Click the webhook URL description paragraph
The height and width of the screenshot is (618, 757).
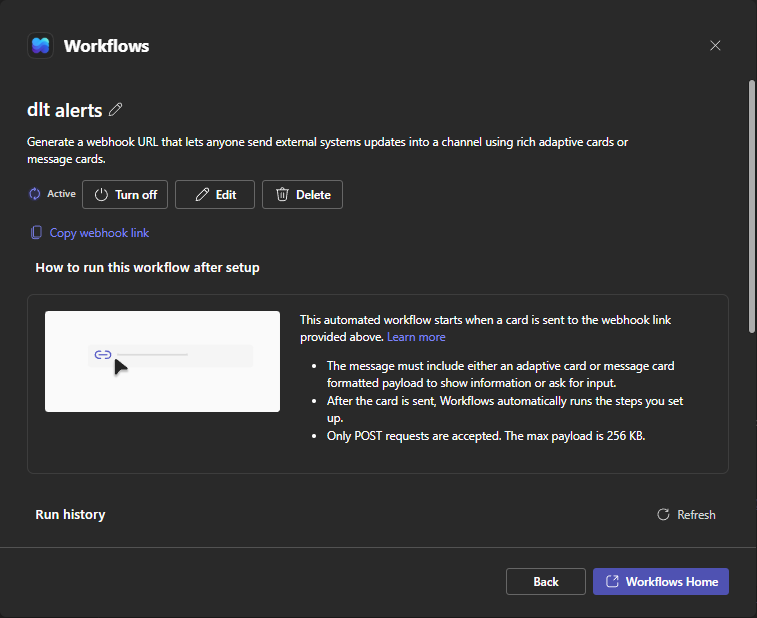tap(327, 150)
